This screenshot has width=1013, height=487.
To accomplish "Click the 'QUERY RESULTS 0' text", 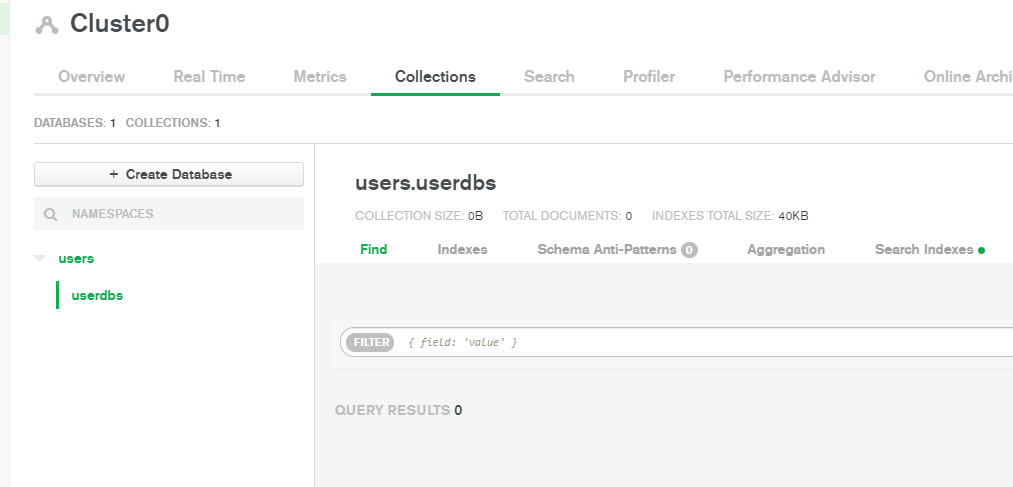I will pos(399,410).
